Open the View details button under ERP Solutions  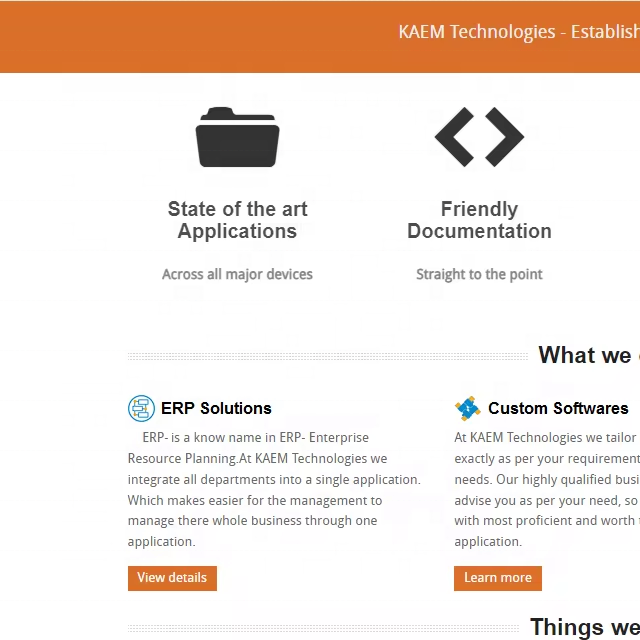[172, 578]
